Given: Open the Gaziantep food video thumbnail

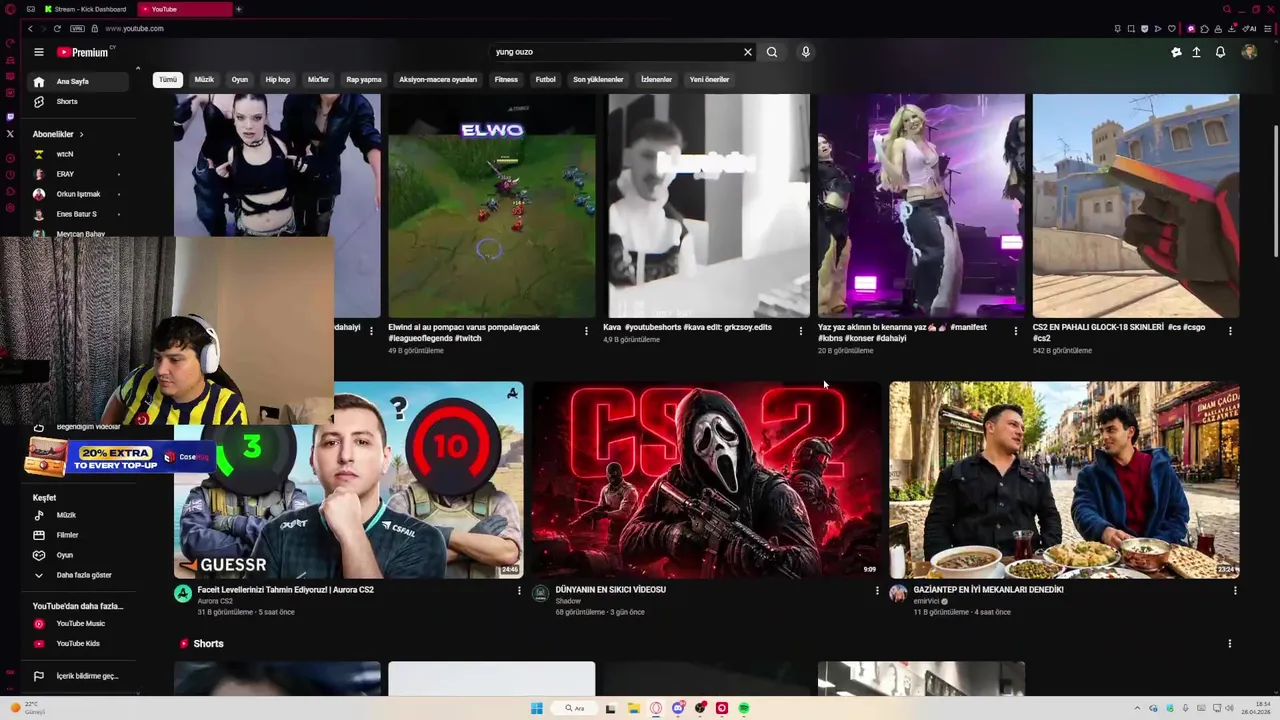Looking at the screenshot, I should coord(1064,480).
